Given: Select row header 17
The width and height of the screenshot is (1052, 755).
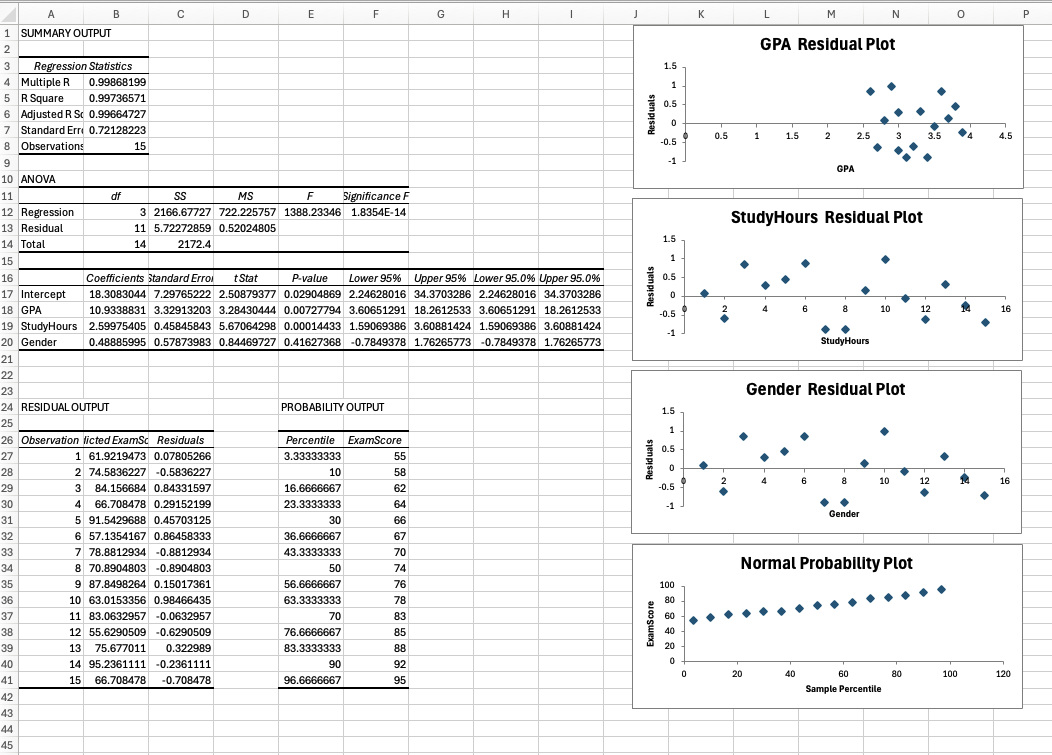Looking at the screenshot, I should [x=8, y=295].
